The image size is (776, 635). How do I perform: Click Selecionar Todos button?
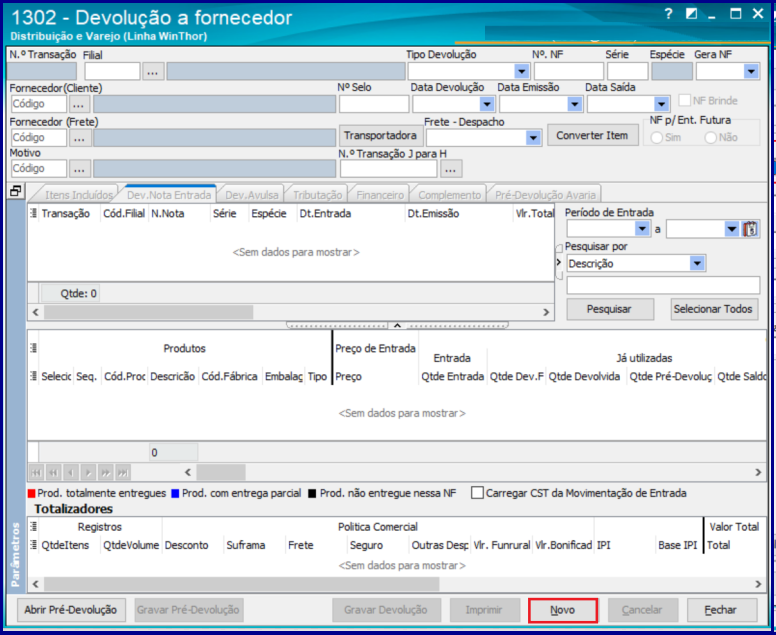pyautogui.click(x=714, y=309)
